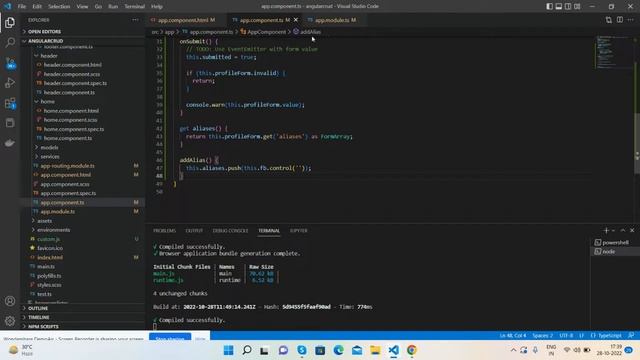640x360 pixels.
Task: Click Stop sharing button in recorder bar
Action: coord(170,337)
